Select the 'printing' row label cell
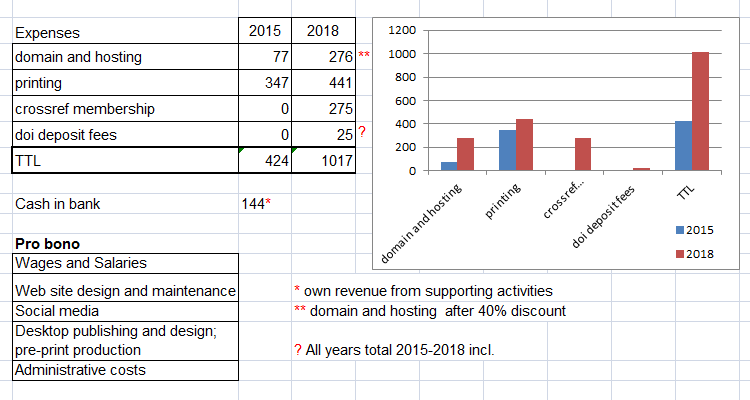The image size is (750, 400). [x=125, y=83]
